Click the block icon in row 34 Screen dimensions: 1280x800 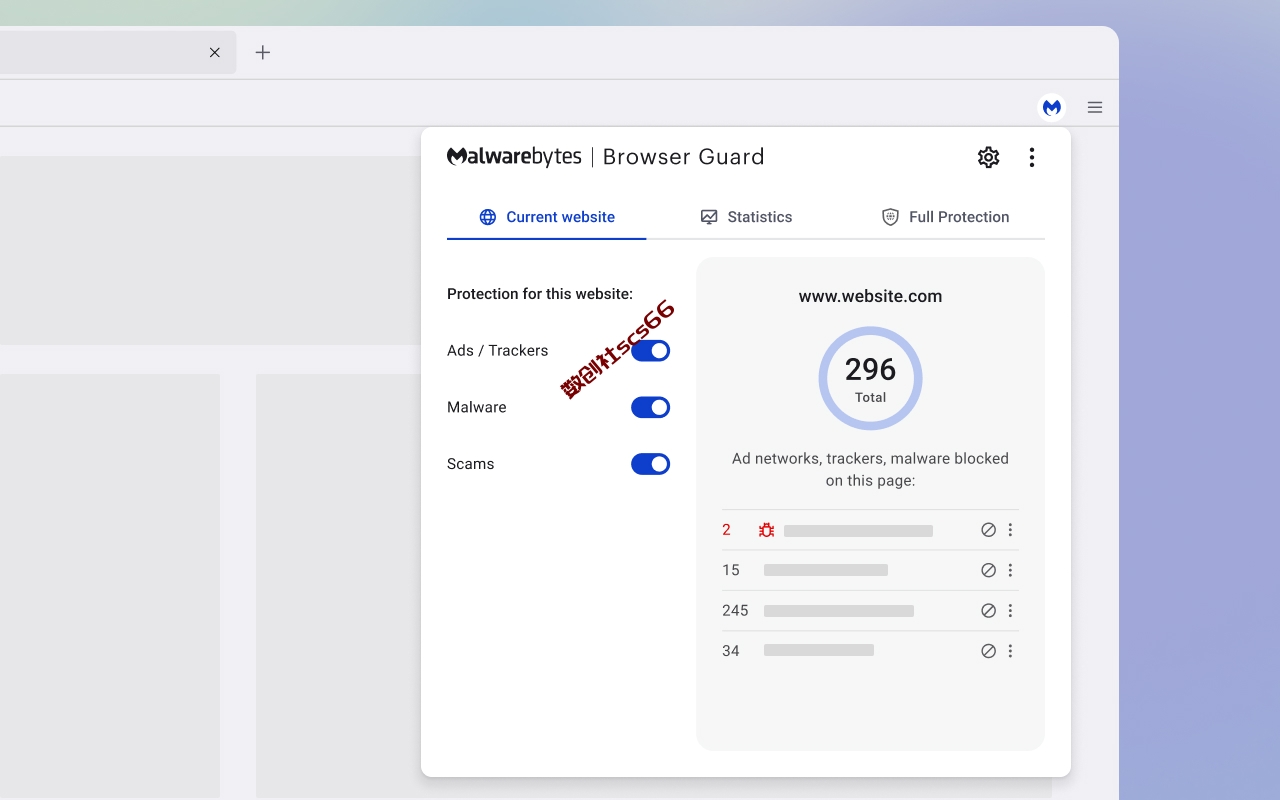point(988,651)
